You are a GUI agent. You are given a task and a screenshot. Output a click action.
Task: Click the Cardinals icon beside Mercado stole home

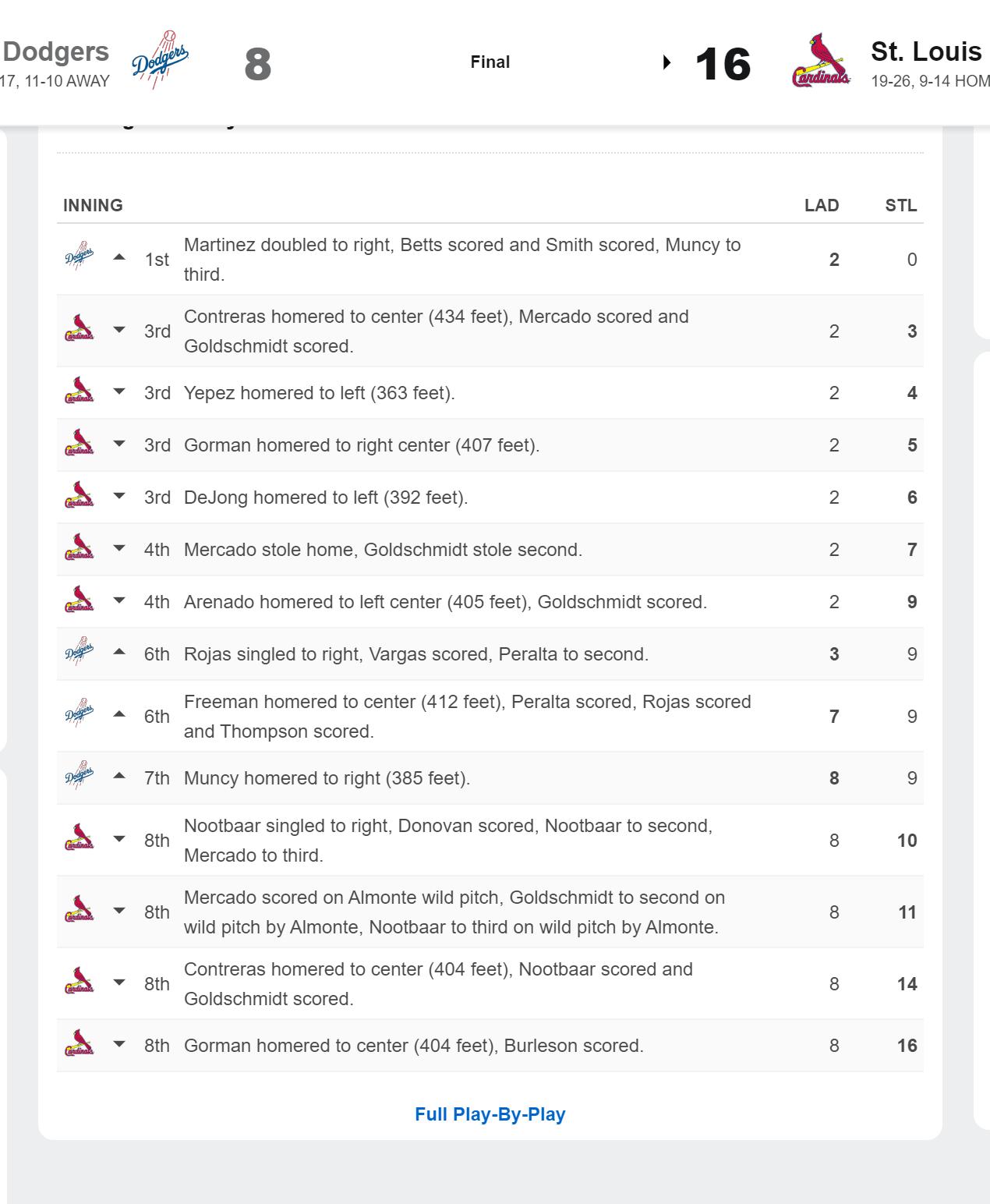point(80,547)
